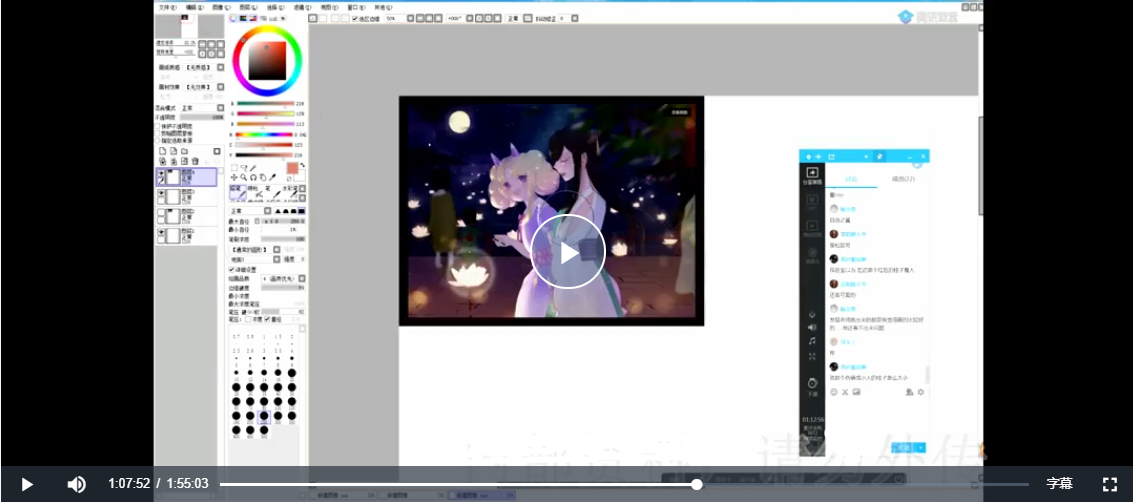
Task: Enter fullscreen mode in video player
Action: (x=1110, y=484)
